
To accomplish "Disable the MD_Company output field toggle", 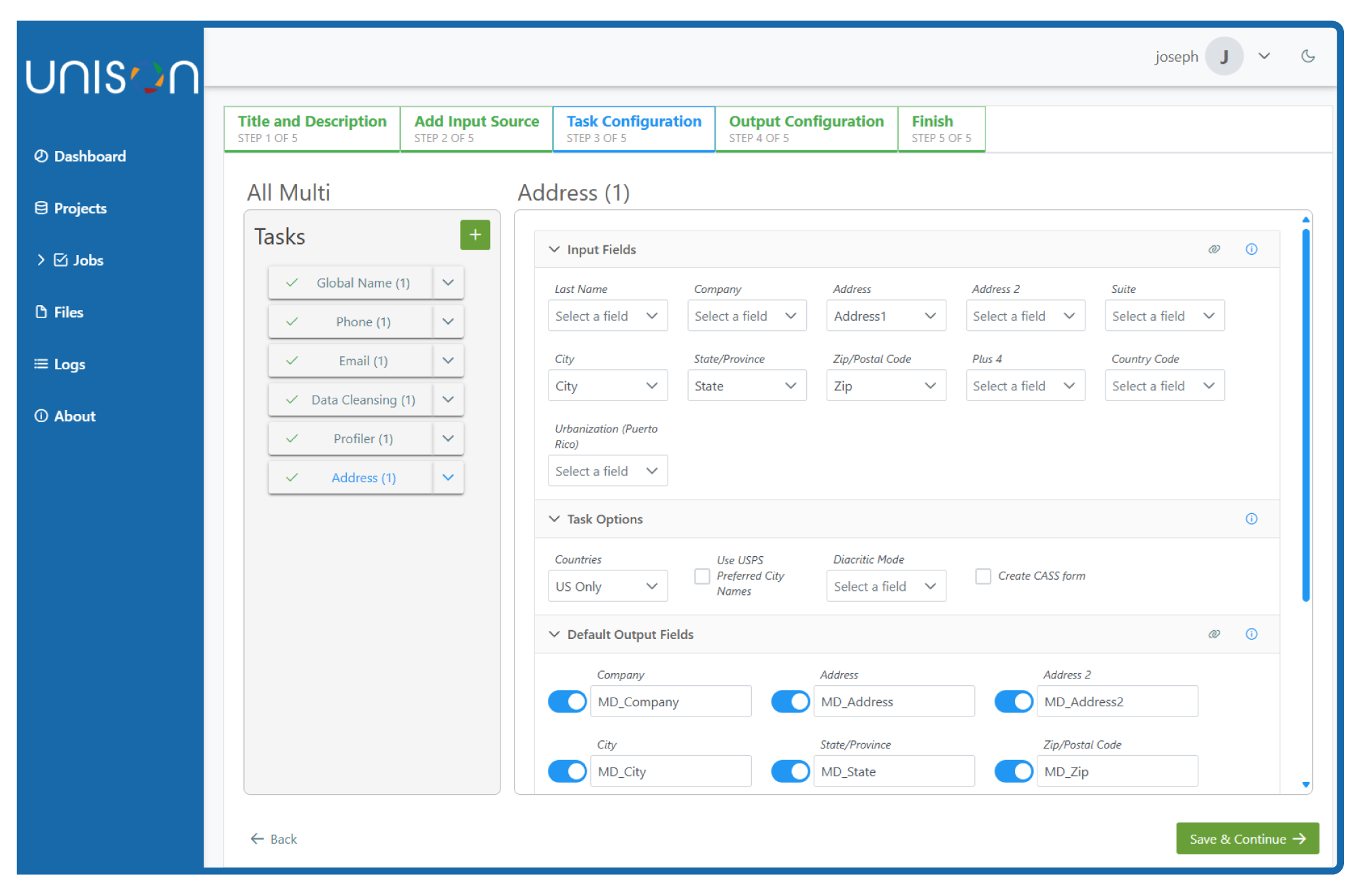I will coord(567,701).
